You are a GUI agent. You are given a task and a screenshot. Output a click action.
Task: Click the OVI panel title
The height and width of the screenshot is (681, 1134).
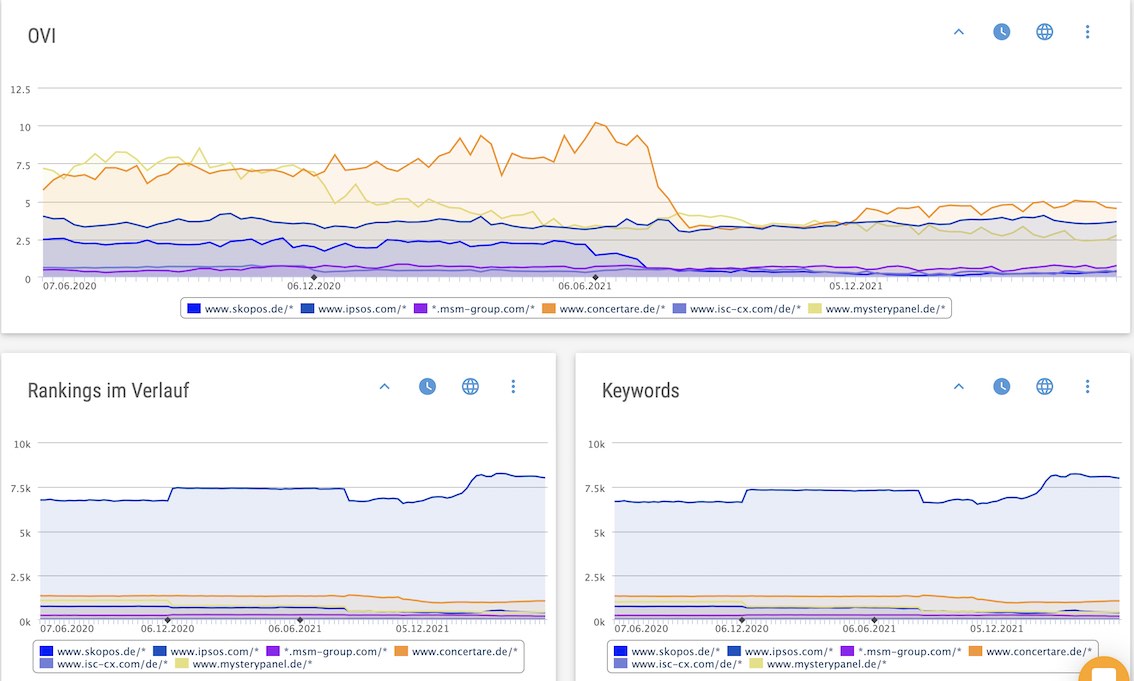41,36
